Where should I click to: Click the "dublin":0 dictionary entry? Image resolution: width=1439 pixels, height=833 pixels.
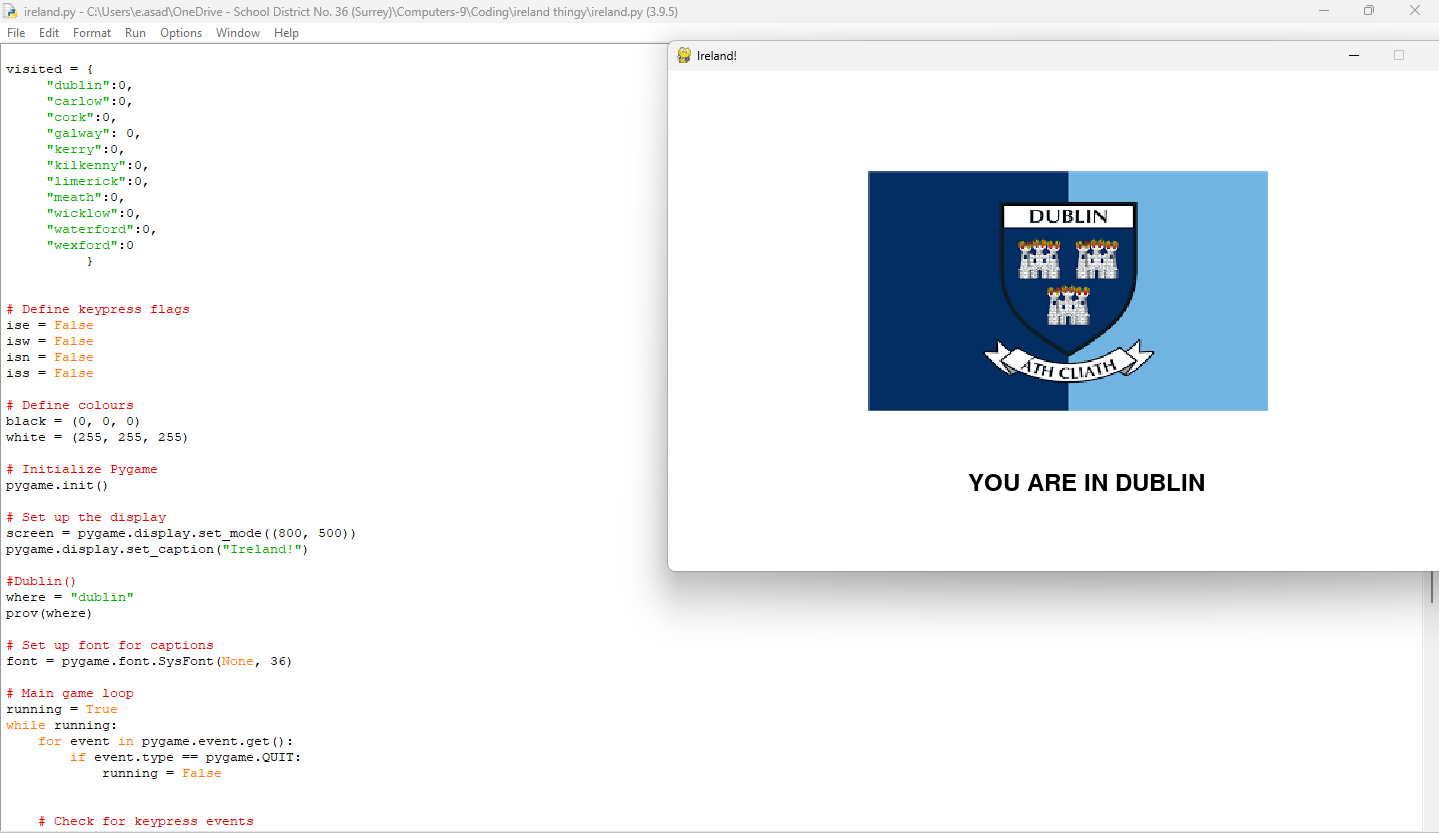[x=90, y=85]
